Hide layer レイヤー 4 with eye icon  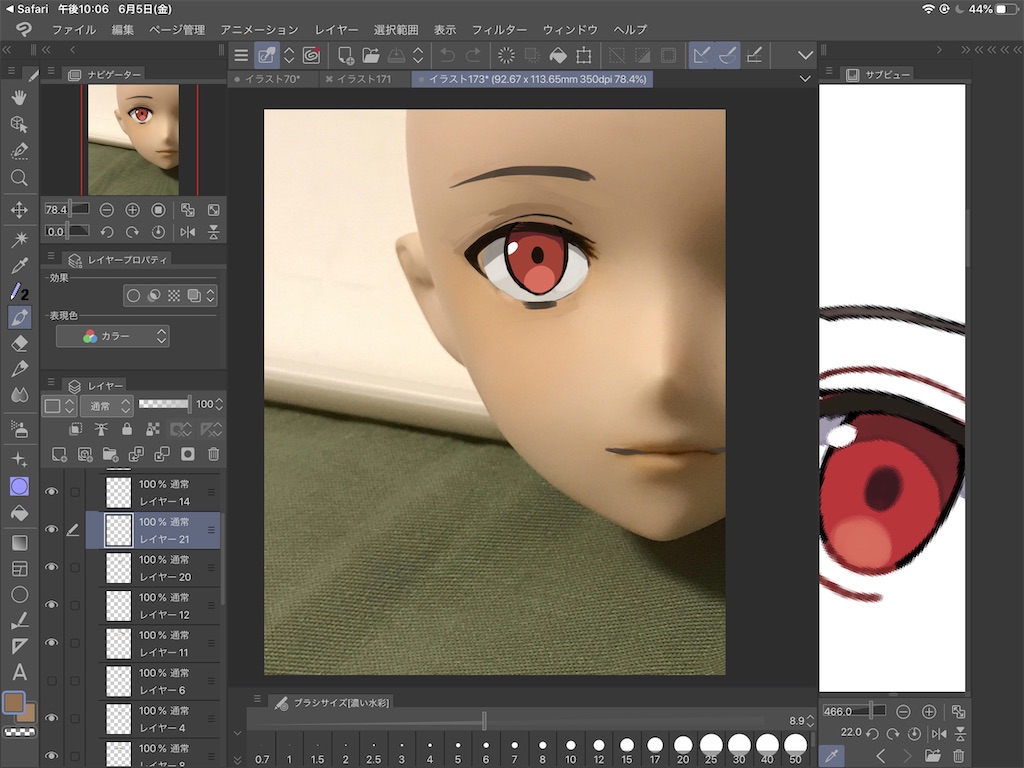[51, 718]
